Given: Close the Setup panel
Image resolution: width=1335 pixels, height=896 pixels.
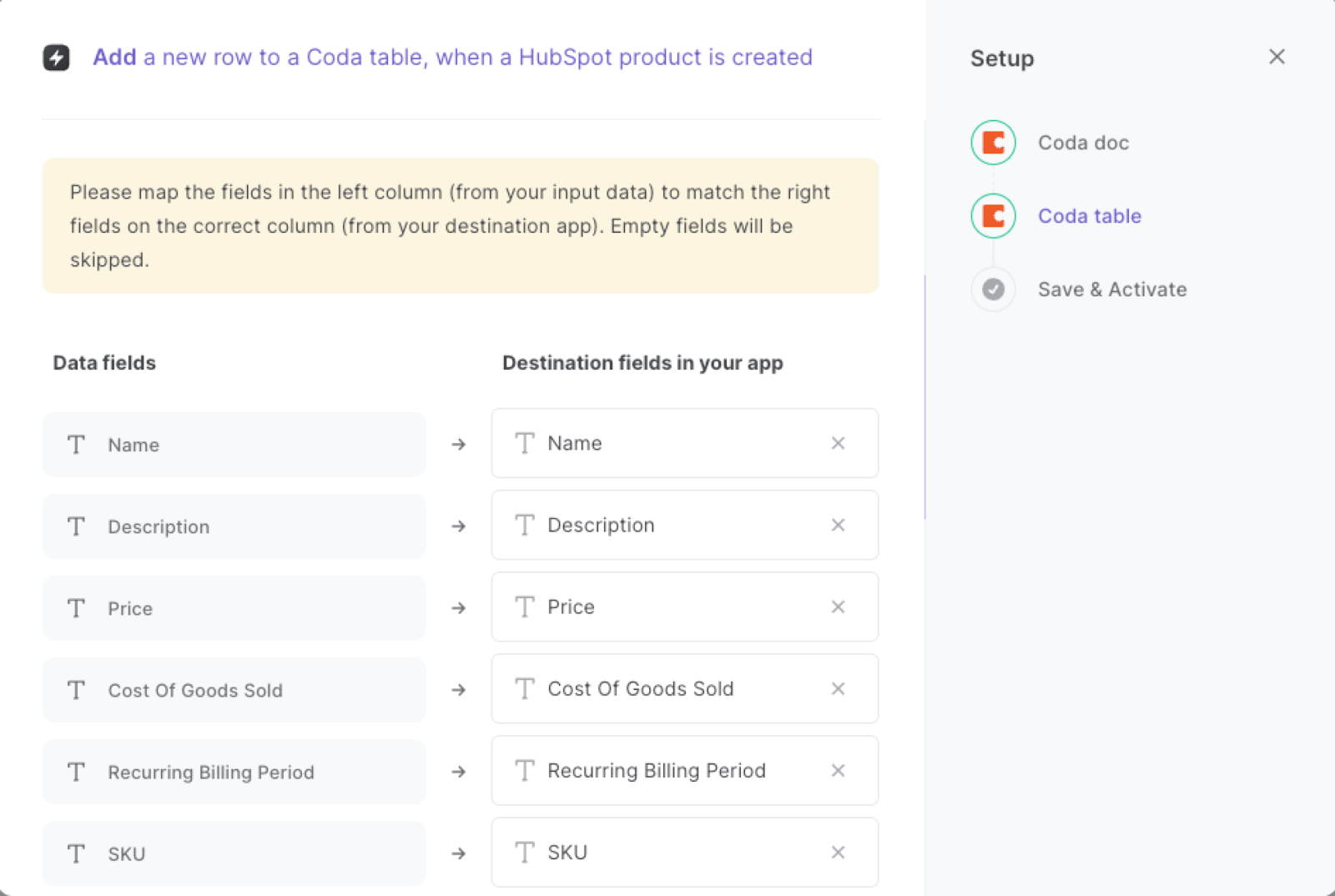Looking at the screenshot, I should pyautogui.click(x=1277, y=57).
